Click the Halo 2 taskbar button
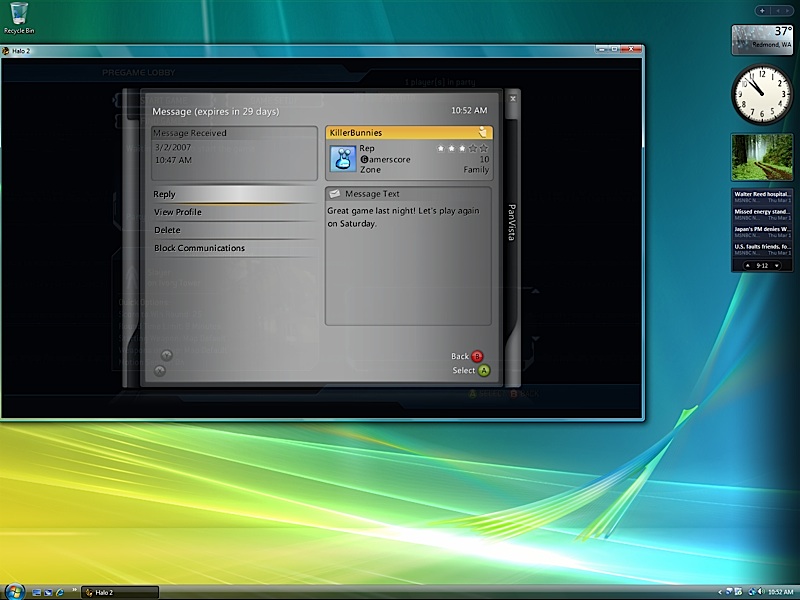Viewport: 800px width, 600px height. pos(119,592)
